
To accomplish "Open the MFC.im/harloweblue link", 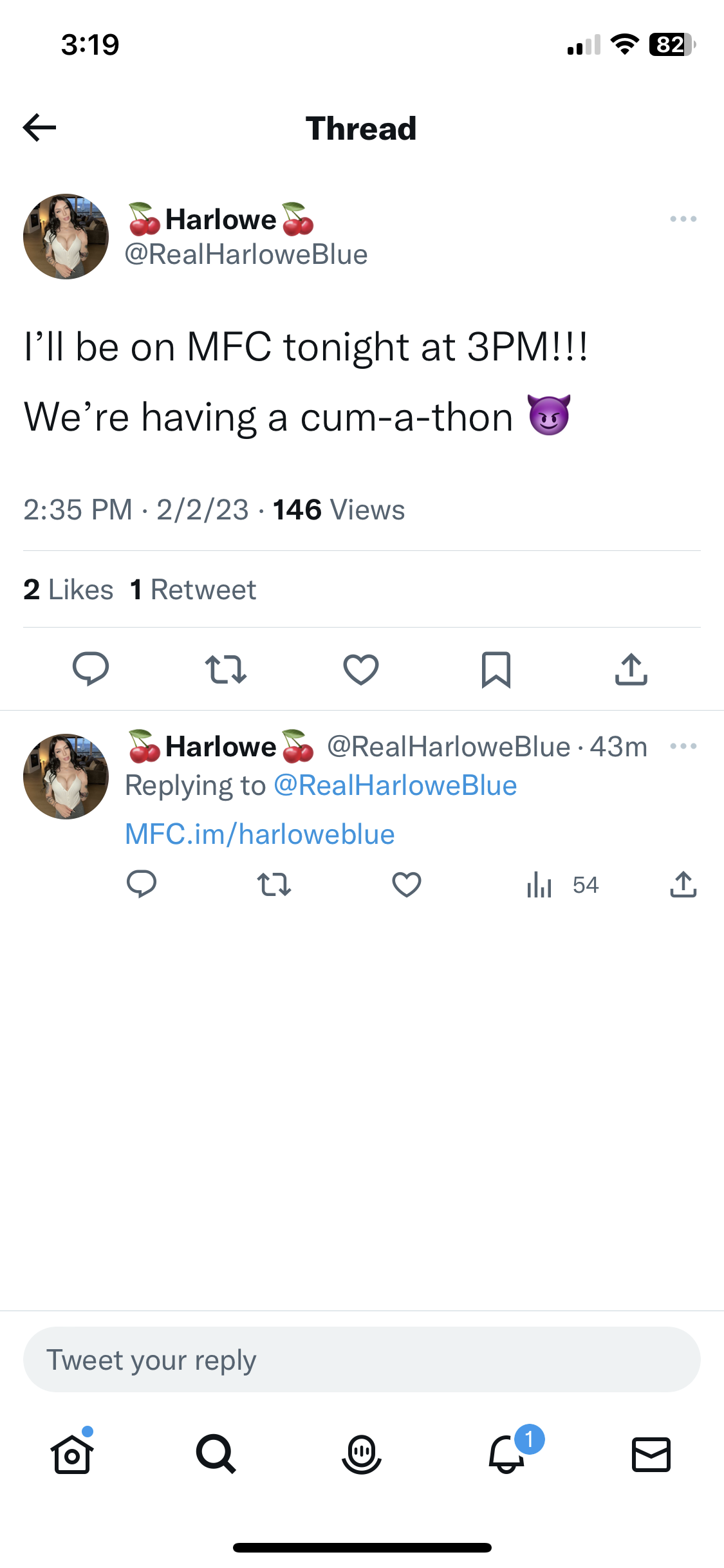I will [x=259, y=834].
